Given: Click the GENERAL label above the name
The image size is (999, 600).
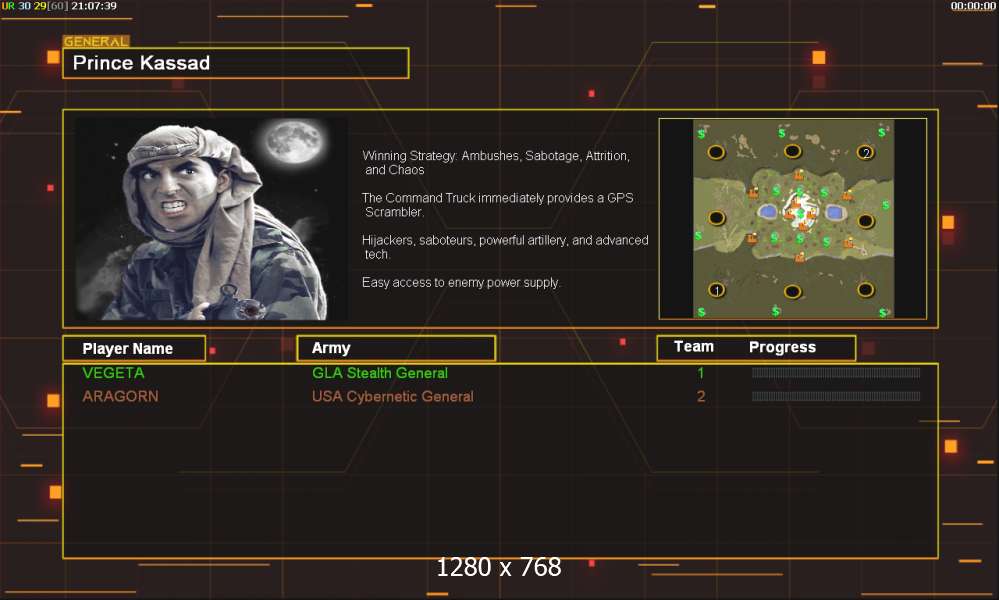Looking at the screenshot, I should pos(96,41).
